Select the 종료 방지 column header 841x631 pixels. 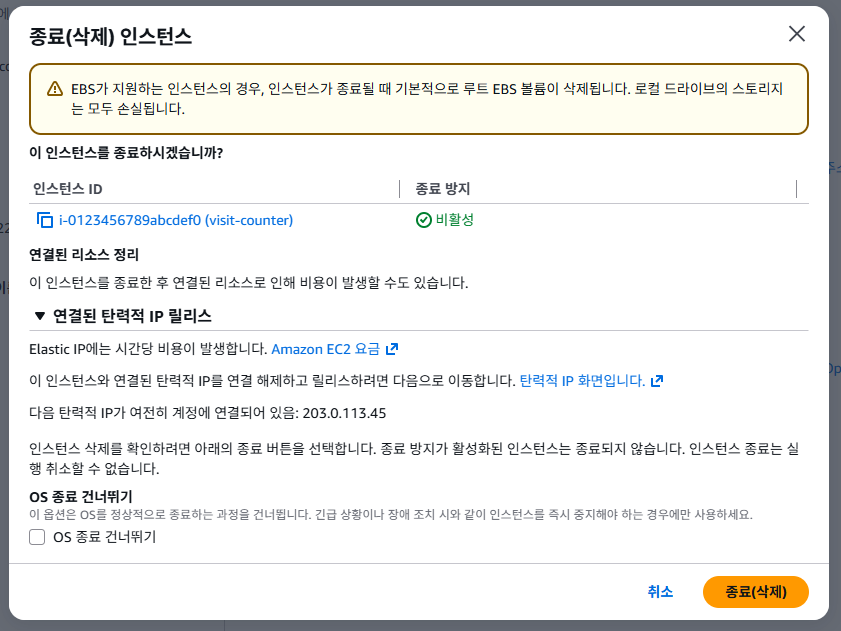(x=443, y=189)
